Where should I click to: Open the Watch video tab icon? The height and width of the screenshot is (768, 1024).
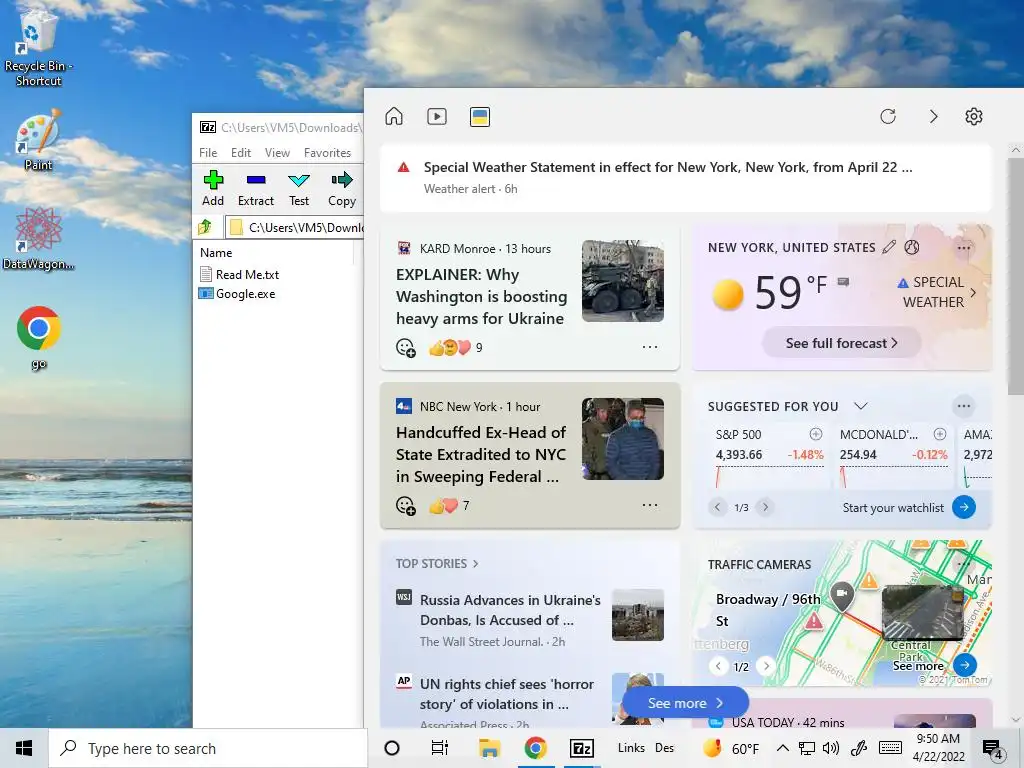coord(437,116)
